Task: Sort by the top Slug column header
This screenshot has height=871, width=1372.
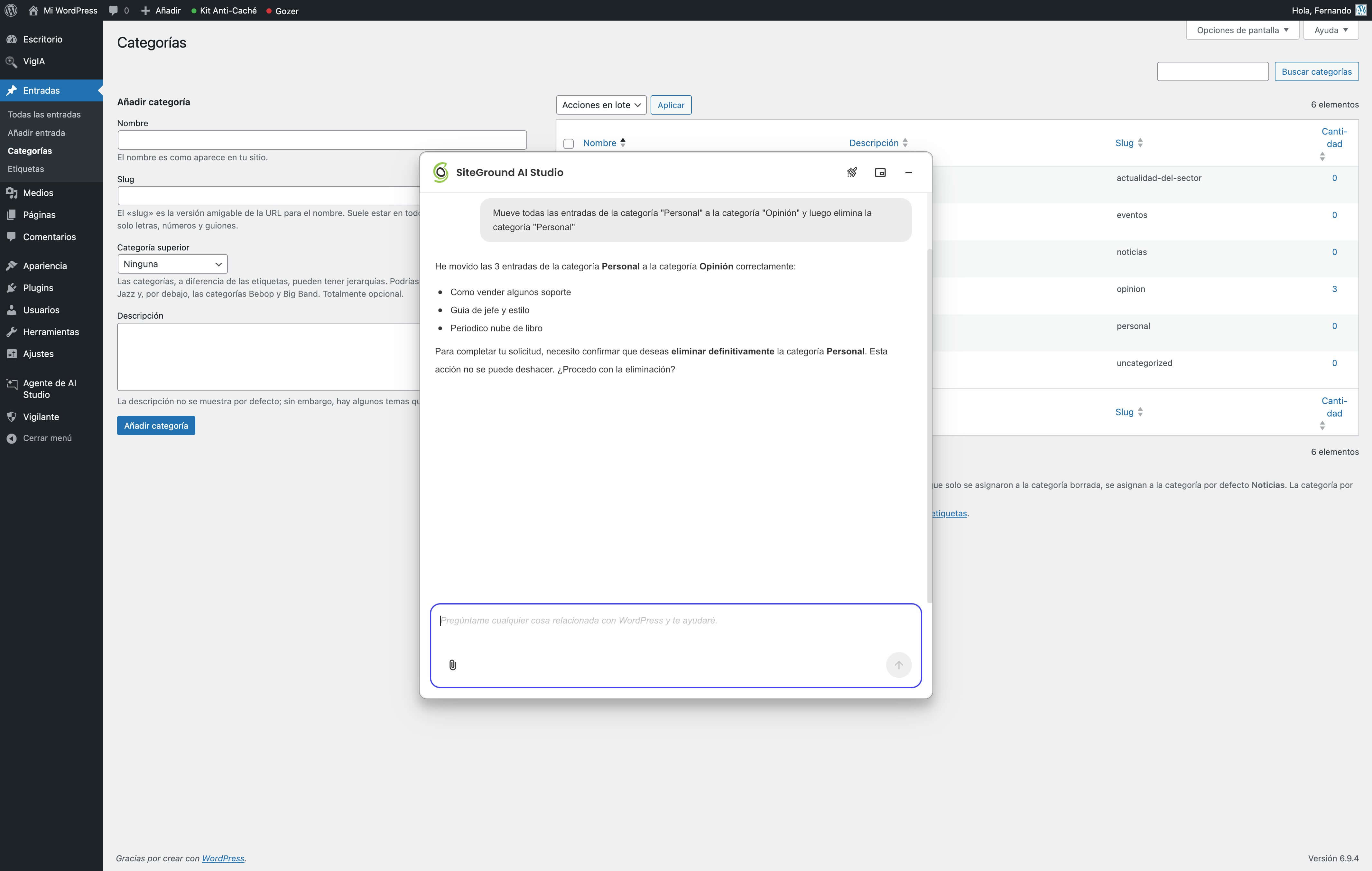Action: (x=1129, y=143)
